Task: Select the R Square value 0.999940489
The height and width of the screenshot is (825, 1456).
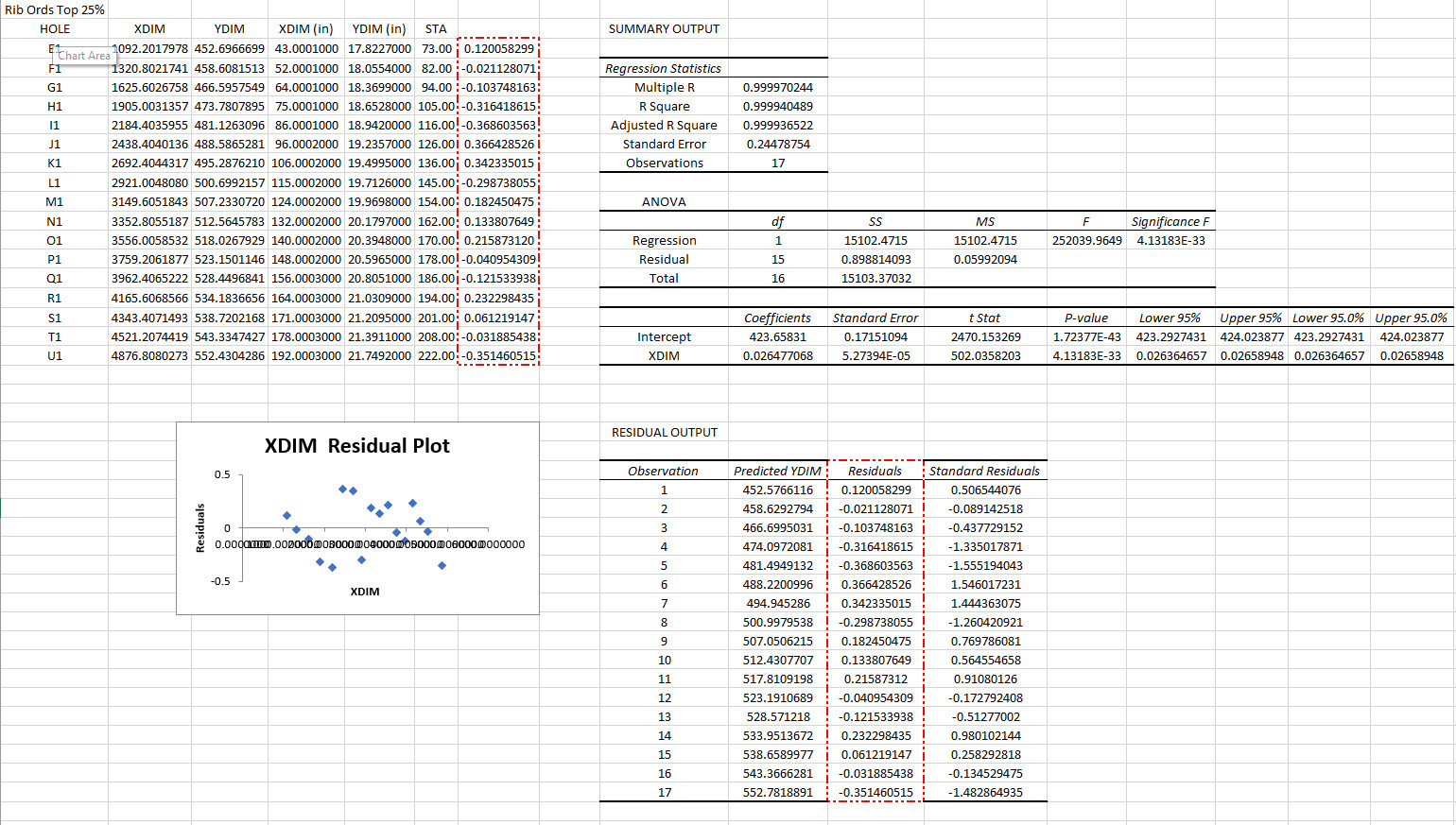Action: [777, 107]
